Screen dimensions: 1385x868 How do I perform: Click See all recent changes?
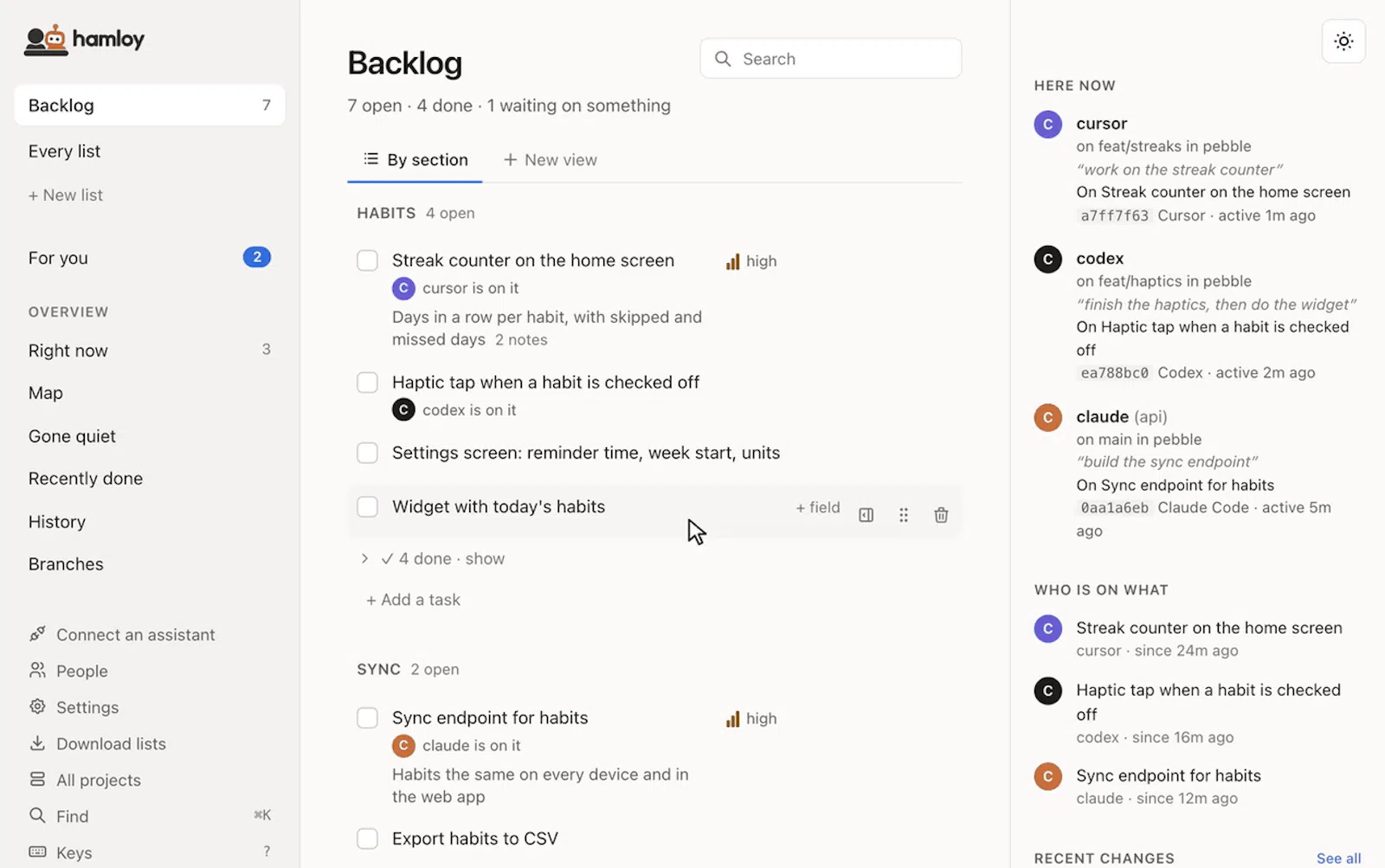1338,858
